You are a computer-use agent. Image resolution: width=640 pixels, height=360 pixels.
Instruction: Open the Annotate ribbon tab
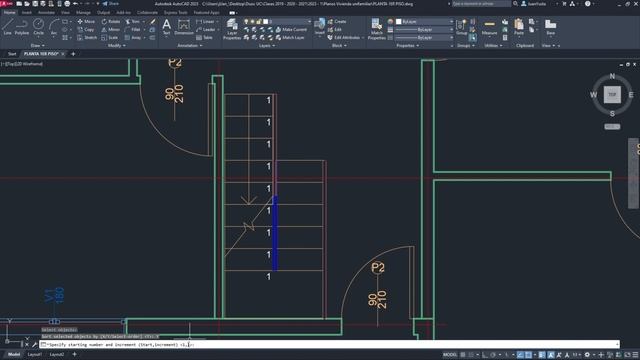[x=46, y=13]
